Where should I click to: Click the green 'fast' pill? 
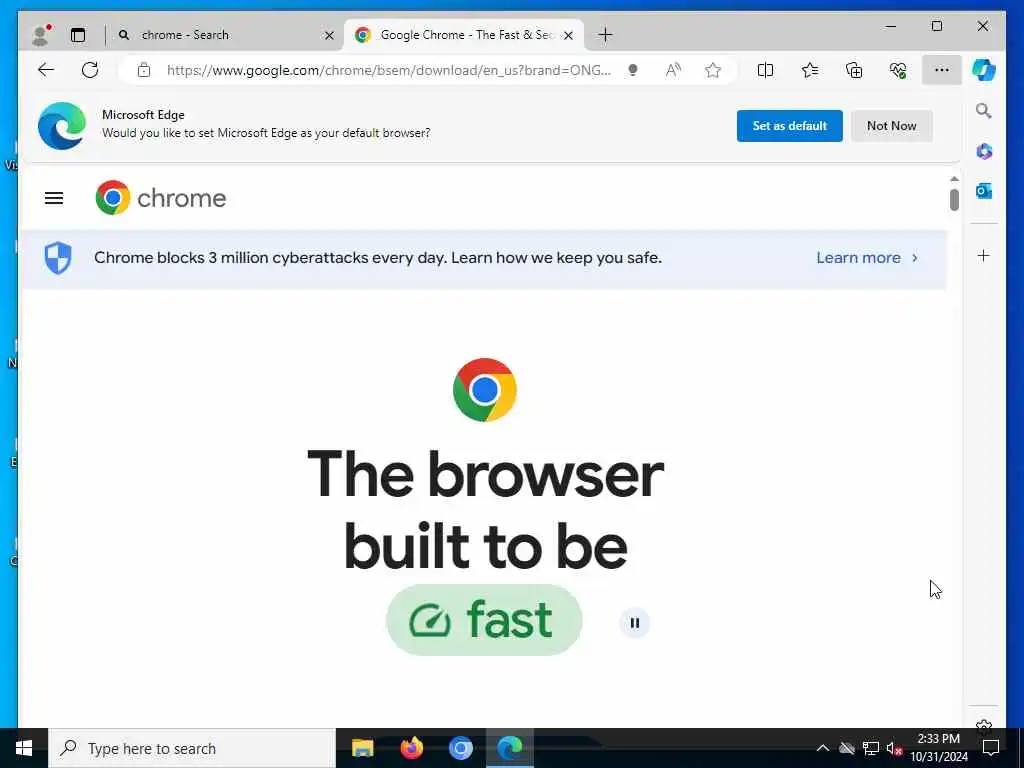(x=484, y=620)
